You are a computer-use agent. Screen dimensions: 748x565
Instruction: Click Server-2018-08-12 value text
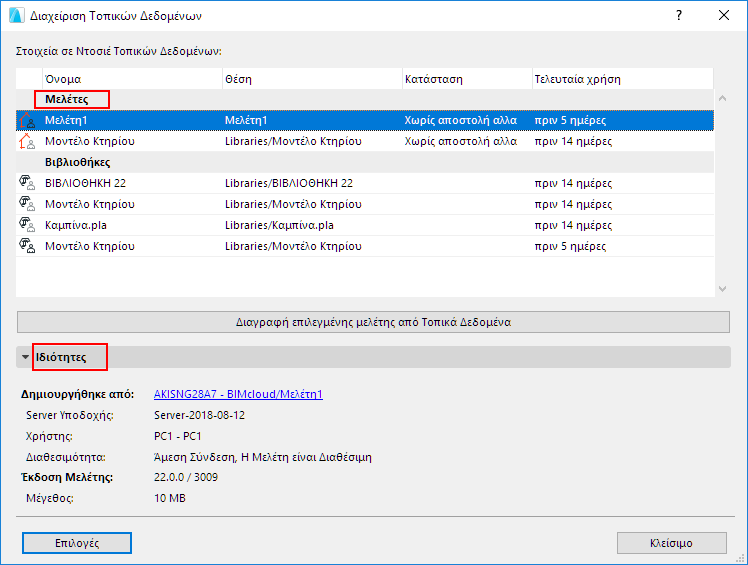199,415
